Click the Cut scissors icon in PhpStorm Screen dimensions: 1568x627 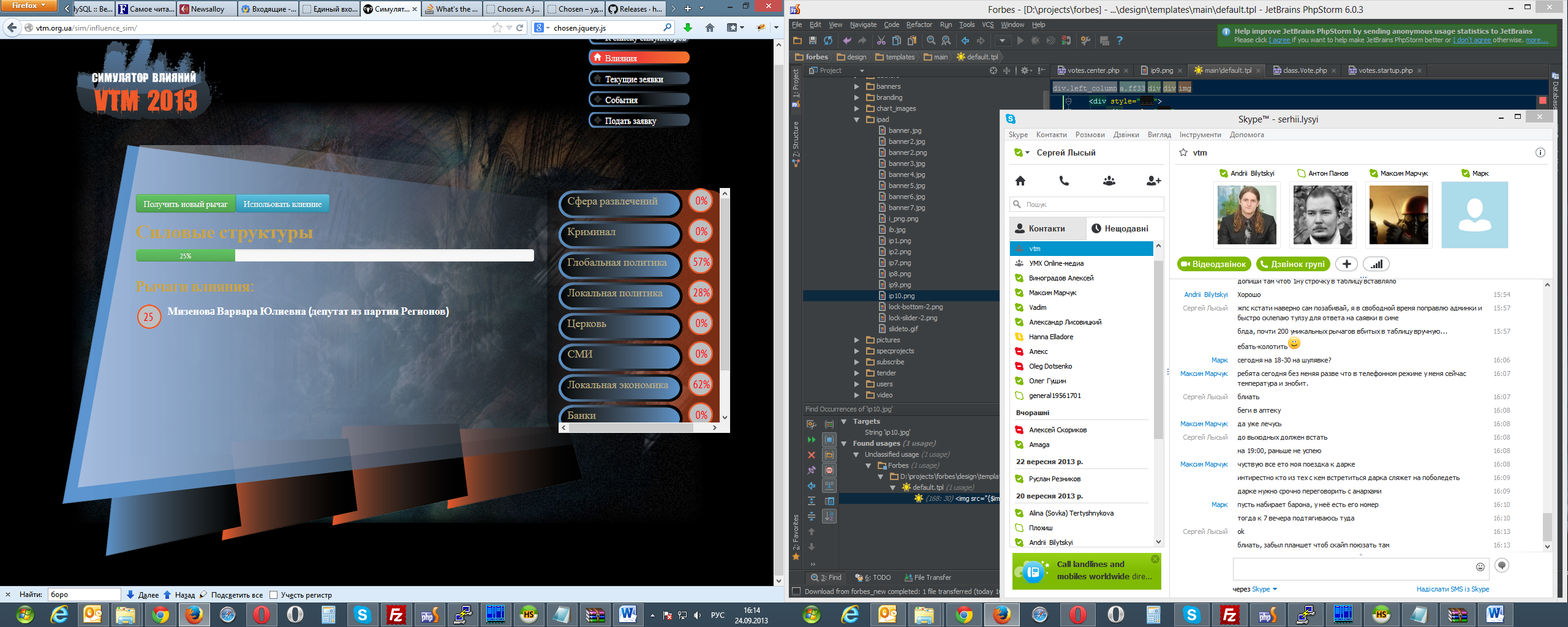pyautogui.click(x=881, y=40)
